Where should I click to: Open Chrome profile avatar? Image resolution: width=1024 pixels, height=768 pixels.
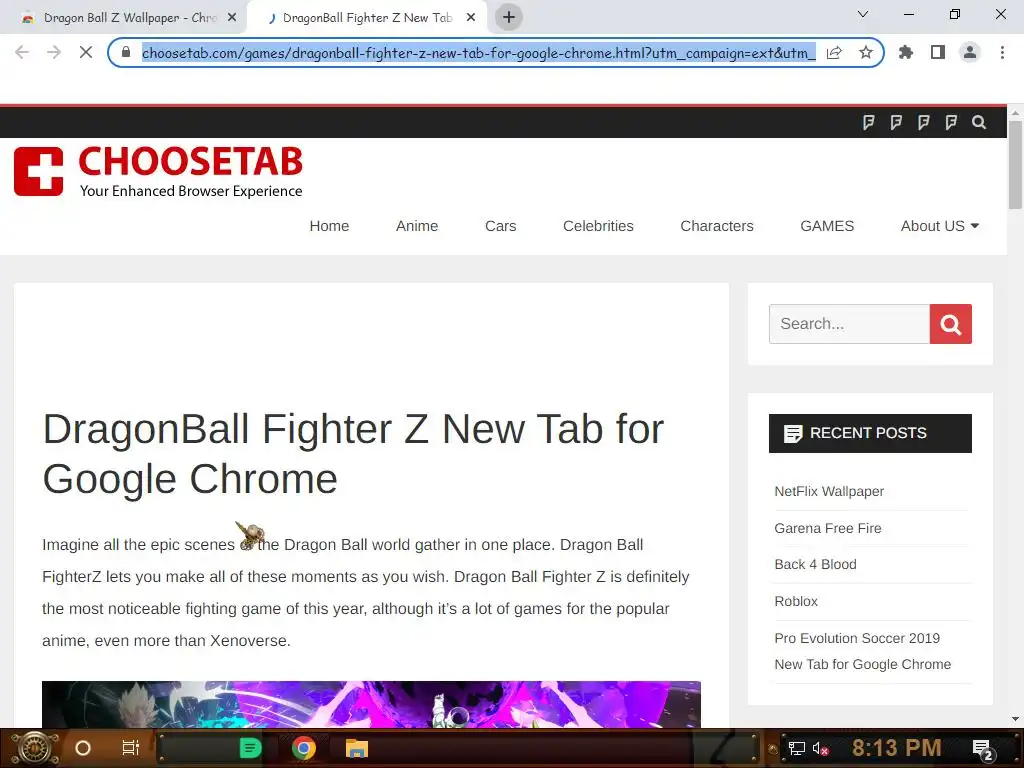coord(970,52)
